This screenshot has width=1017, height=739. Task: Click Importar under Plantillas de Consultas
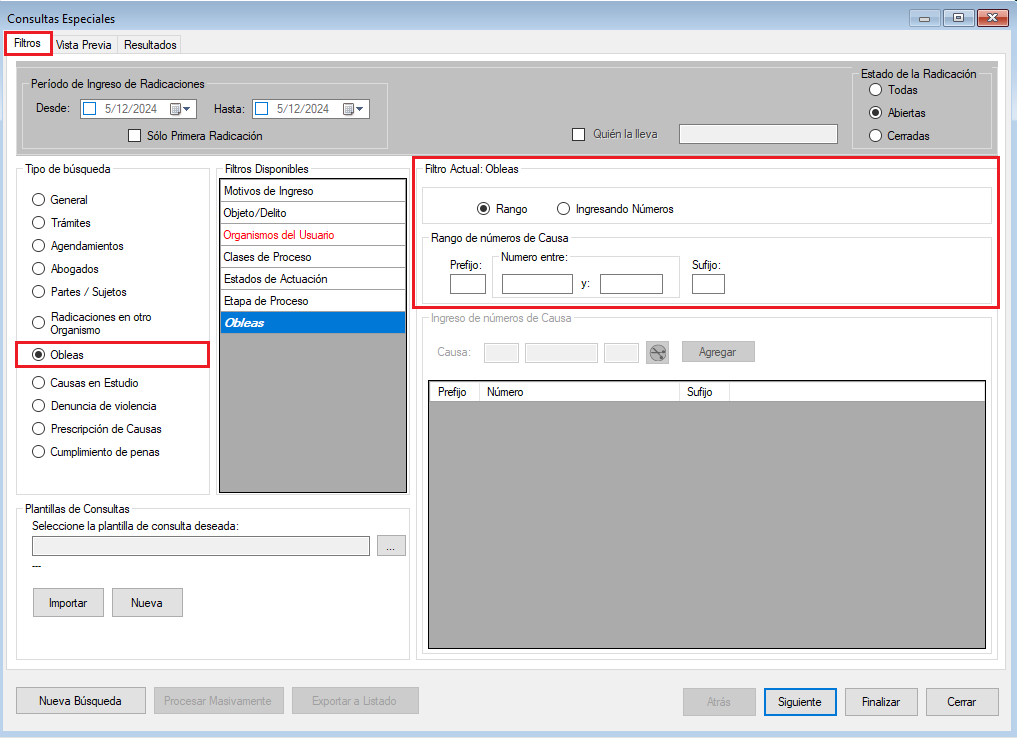[68, 603]
